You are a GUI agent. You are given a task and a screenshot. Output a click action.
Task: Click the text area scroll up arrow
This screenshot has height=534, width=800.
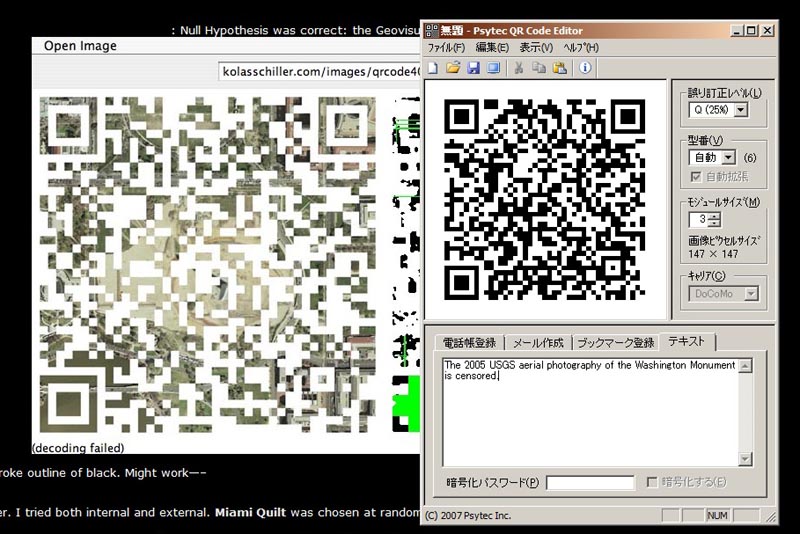745,366
